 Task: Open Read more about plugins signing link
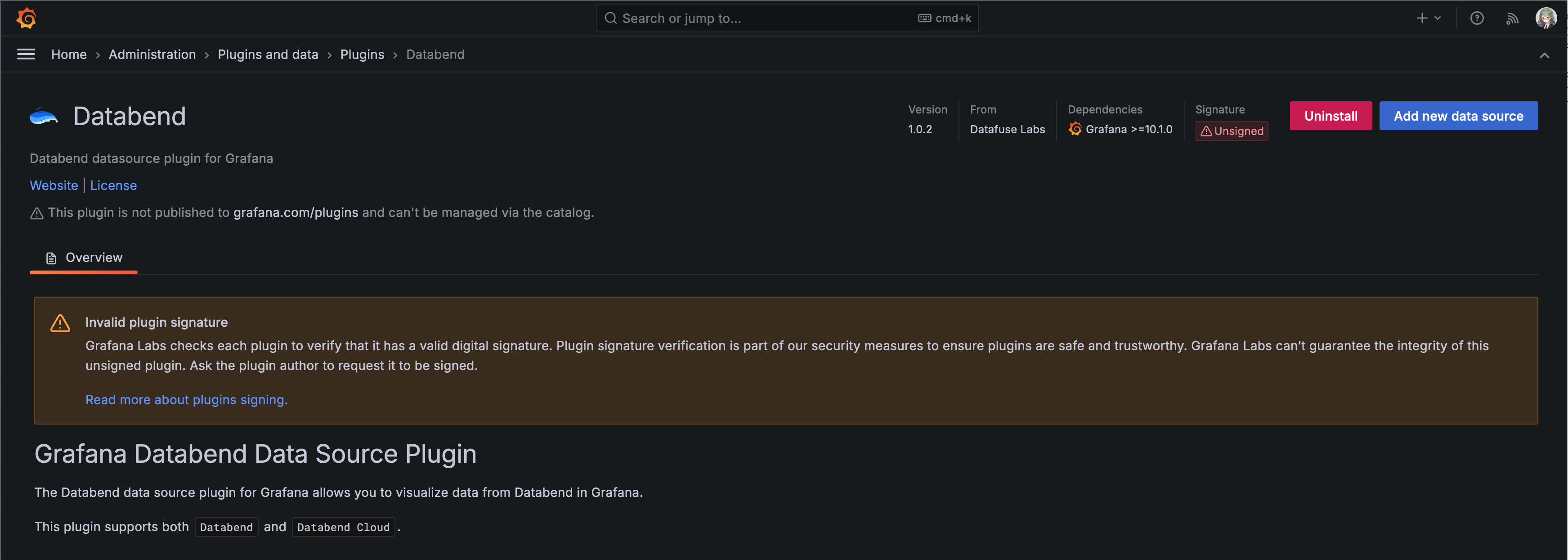click(186, 400)
